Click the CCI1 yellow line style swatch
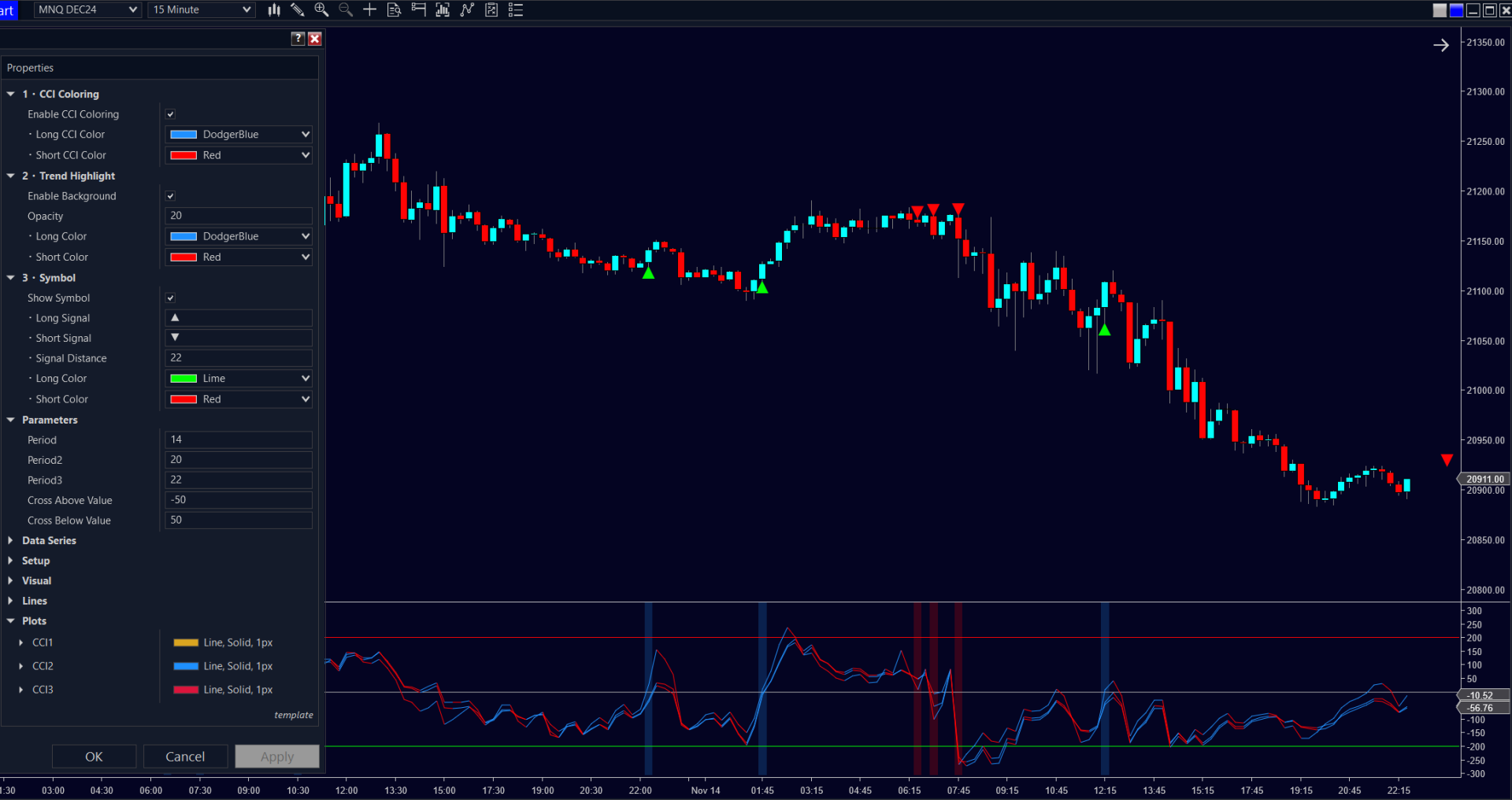This screenshot has height=800, width=1512. (x=186, y=643)
